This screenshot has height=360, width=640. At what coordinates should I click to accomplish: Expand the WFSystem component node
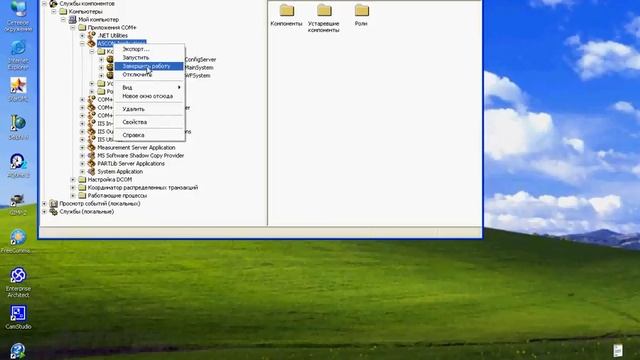(102, 76)
